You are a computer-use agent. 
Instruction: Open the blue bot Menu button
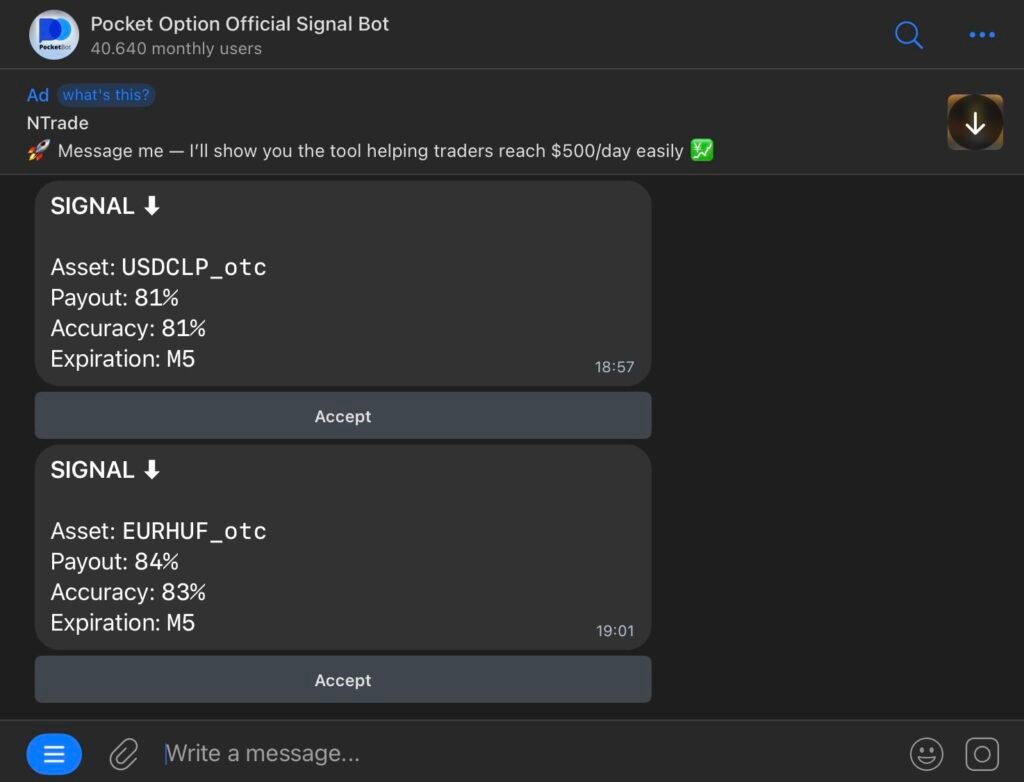tap(53, 753)
